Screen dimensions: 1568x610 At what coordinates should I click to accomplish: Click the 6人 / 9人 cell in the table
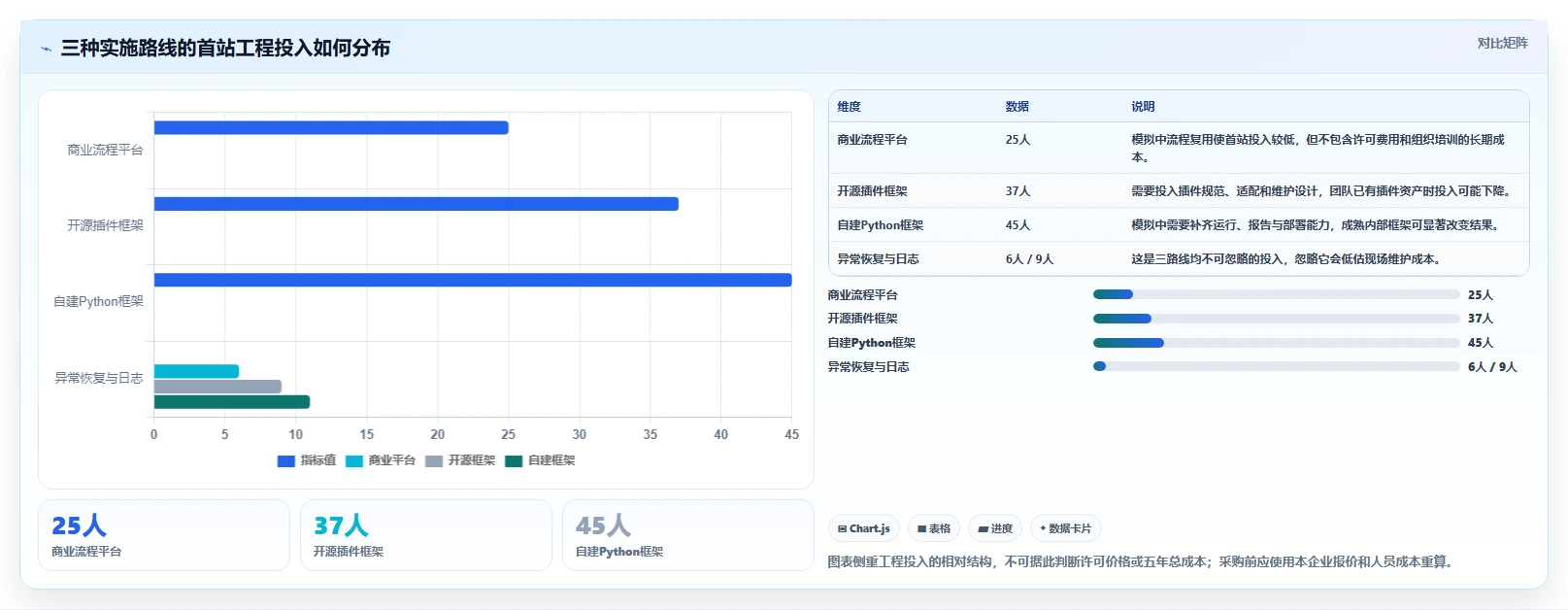[1029, 259]
